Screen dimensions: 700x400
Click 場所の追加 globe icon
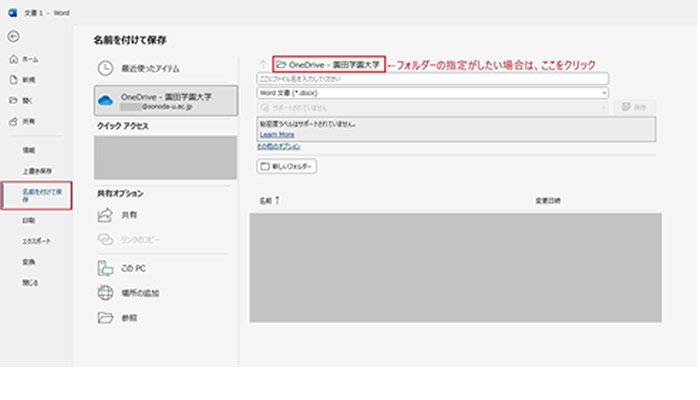pyautogui.click(x=106, y=293)
